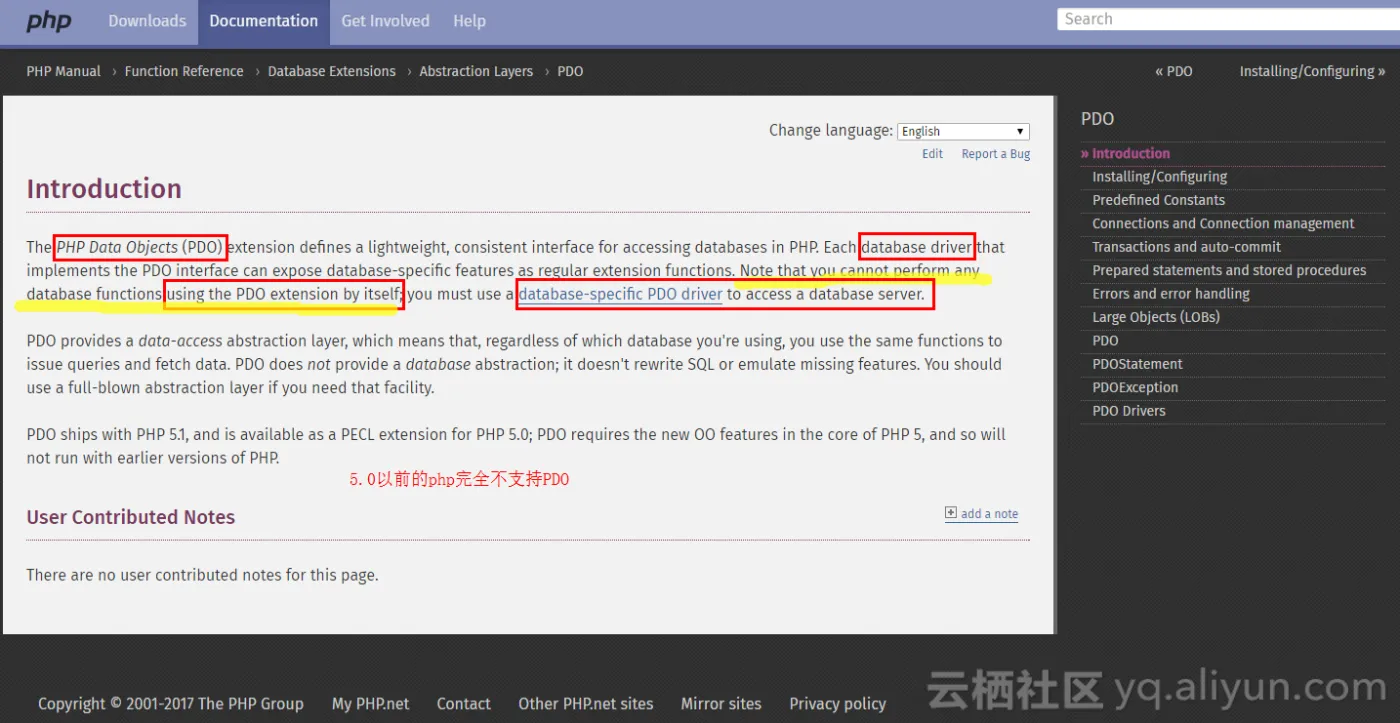Click the Report a Bug link

point(996,154)
